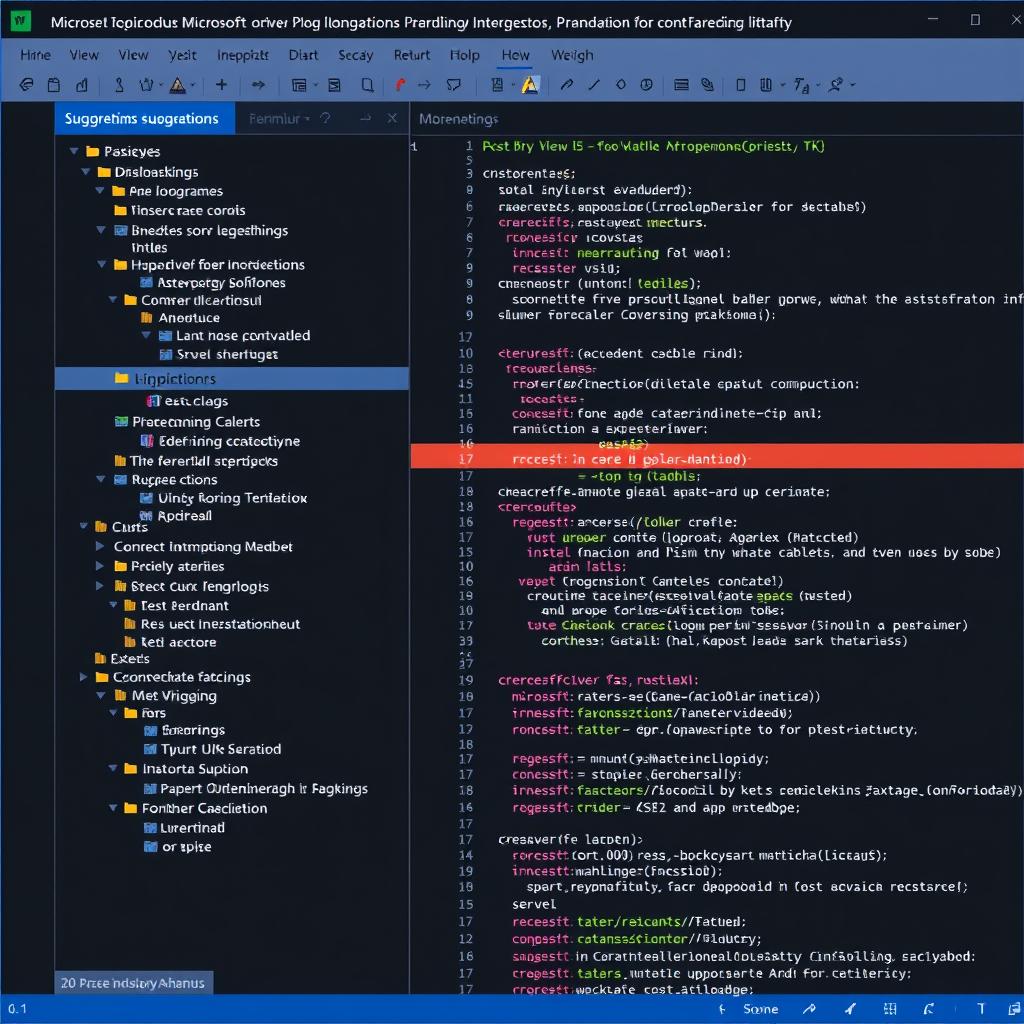The height and width of the screenshot is (1024, 1024).
Task: Collapse the Hupadvef foer Inordeetions folder
Action: click(101, 264)
